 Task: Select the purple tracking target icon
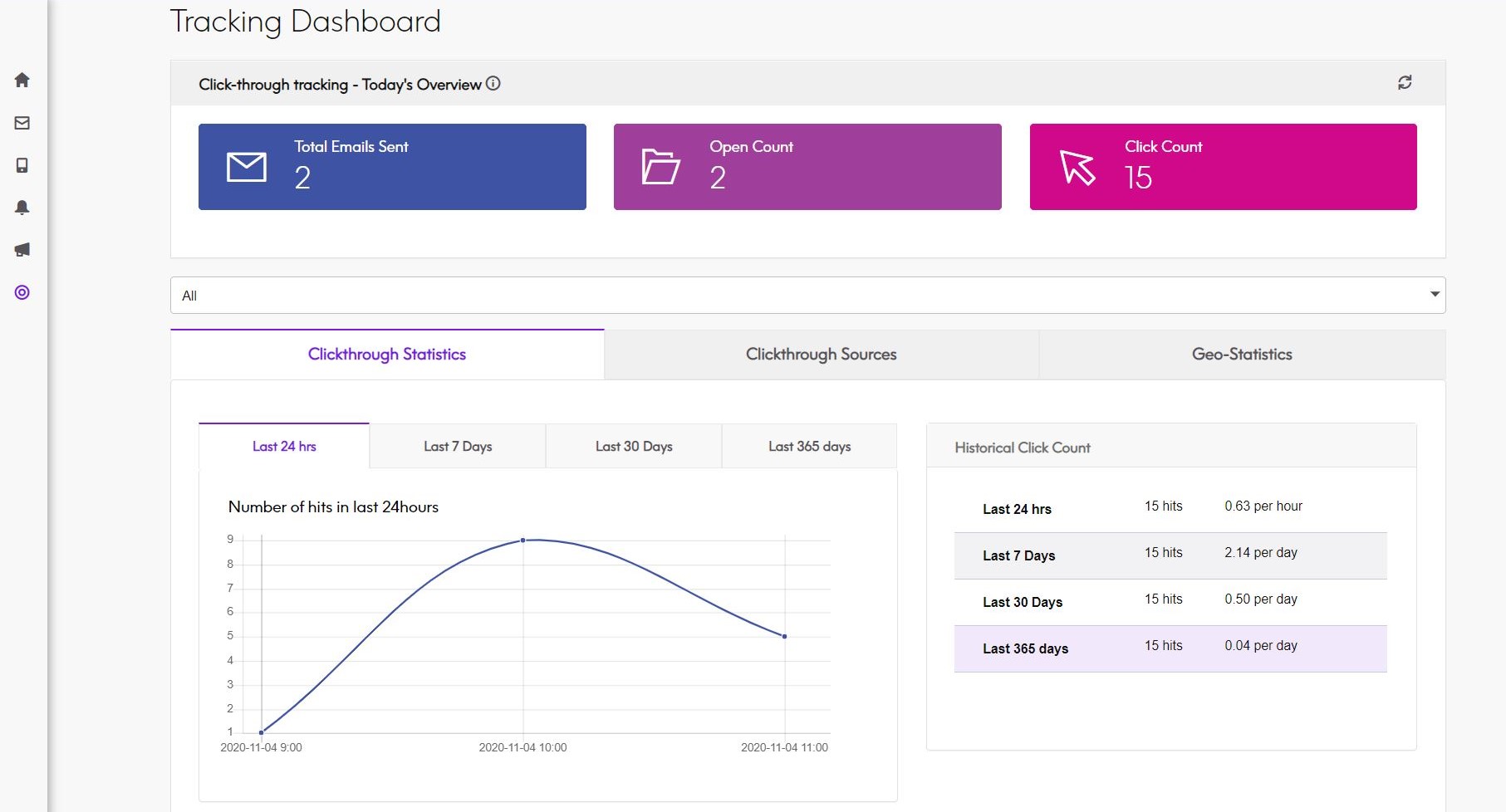(x=22, y=292)
